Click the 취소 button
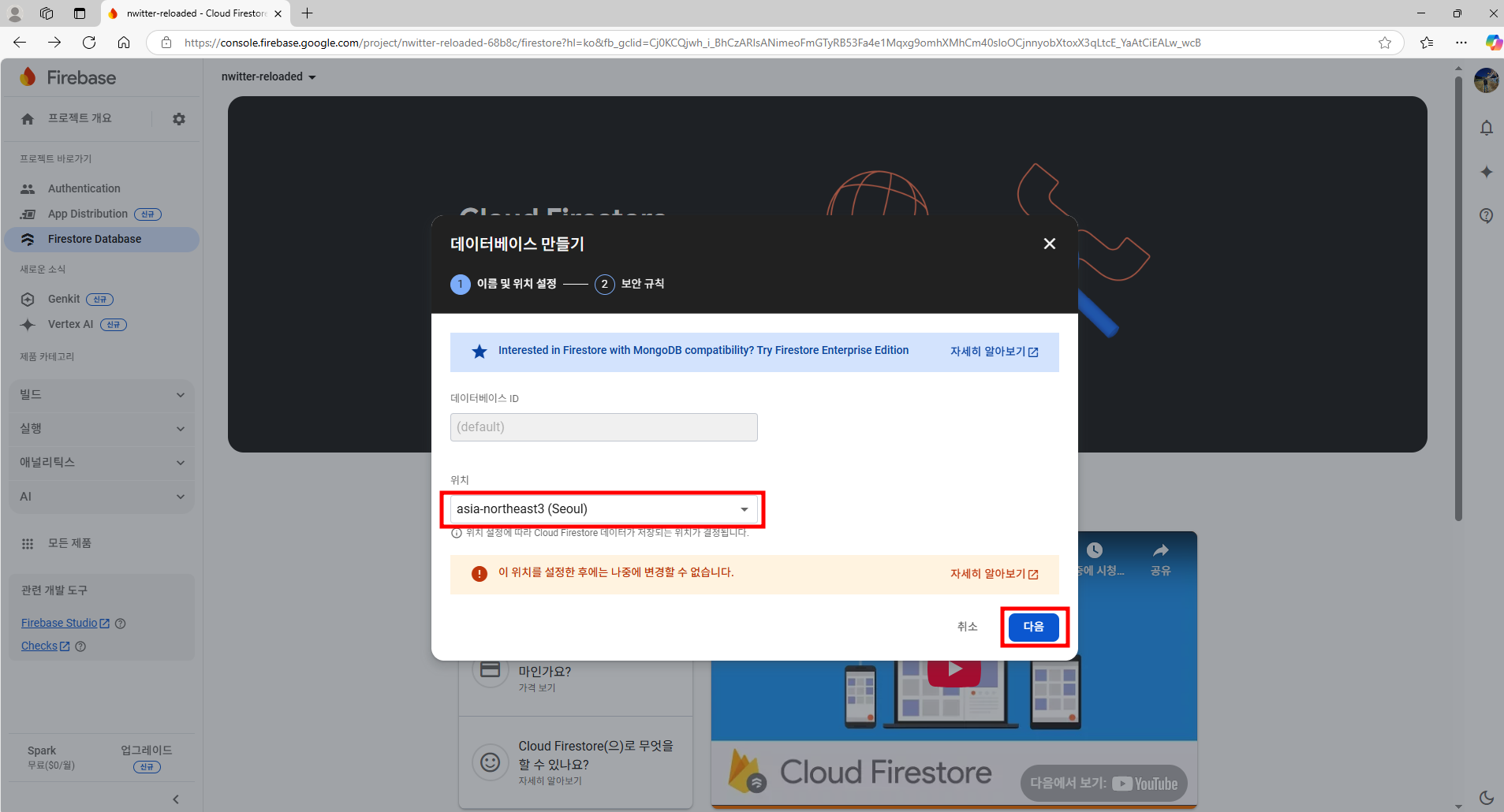This screenshot has width=1504, height=812. [x=967, y=627]
